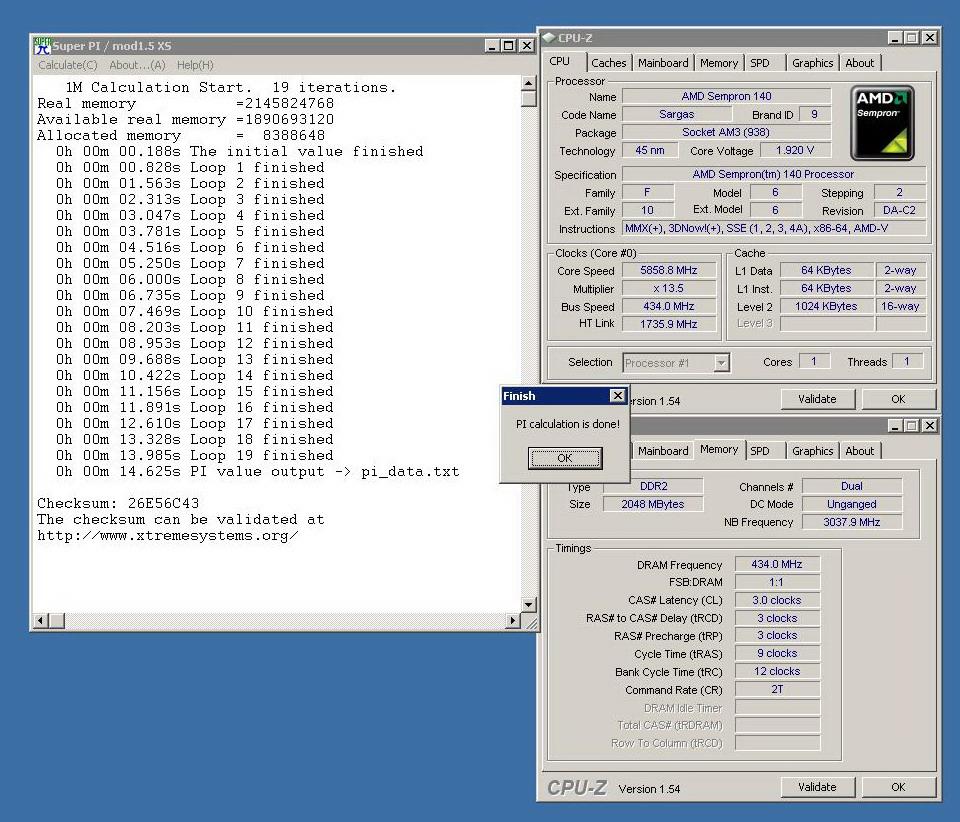Select Memory tab in lower CPU-Z window
960x822 pixels.
[x=719, y=449]
